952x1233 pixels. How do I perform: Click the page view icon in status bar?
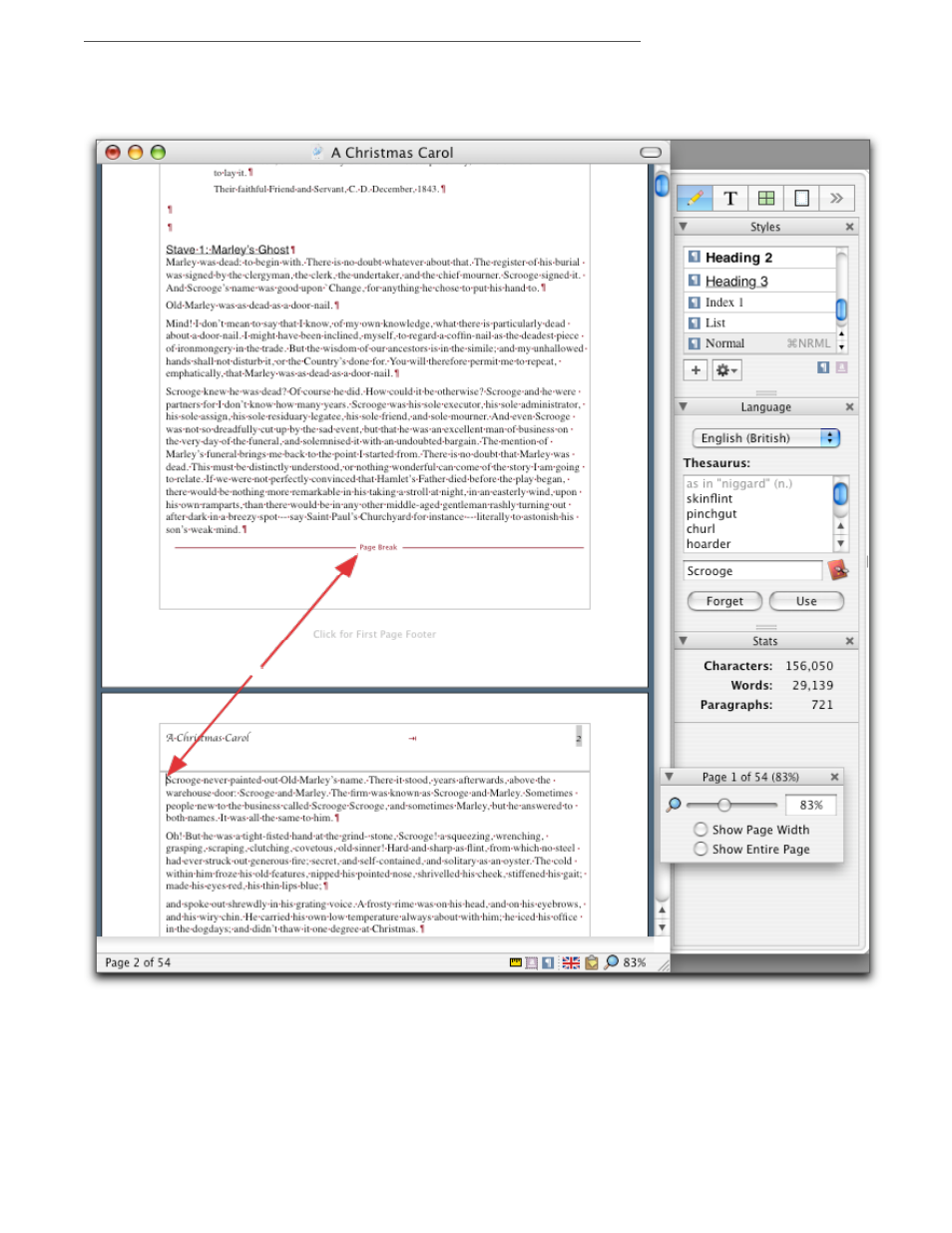[x=532, y=962]
